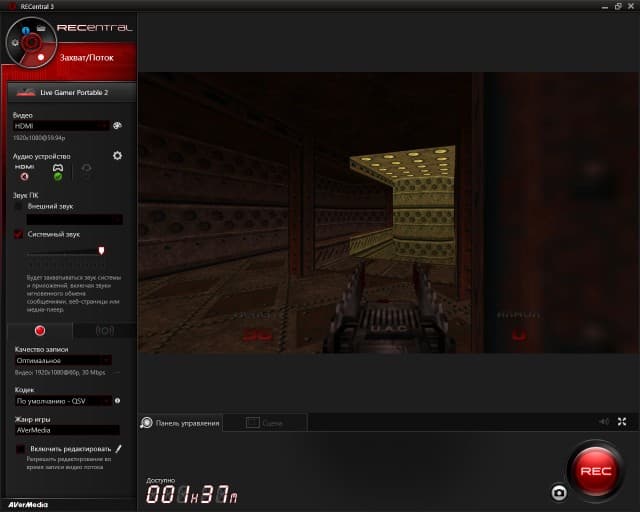Enable the Включить редактировать checkbox
The width and height of the screenshot is (640, 512).
pyautogui.click(x=20, y=449)
